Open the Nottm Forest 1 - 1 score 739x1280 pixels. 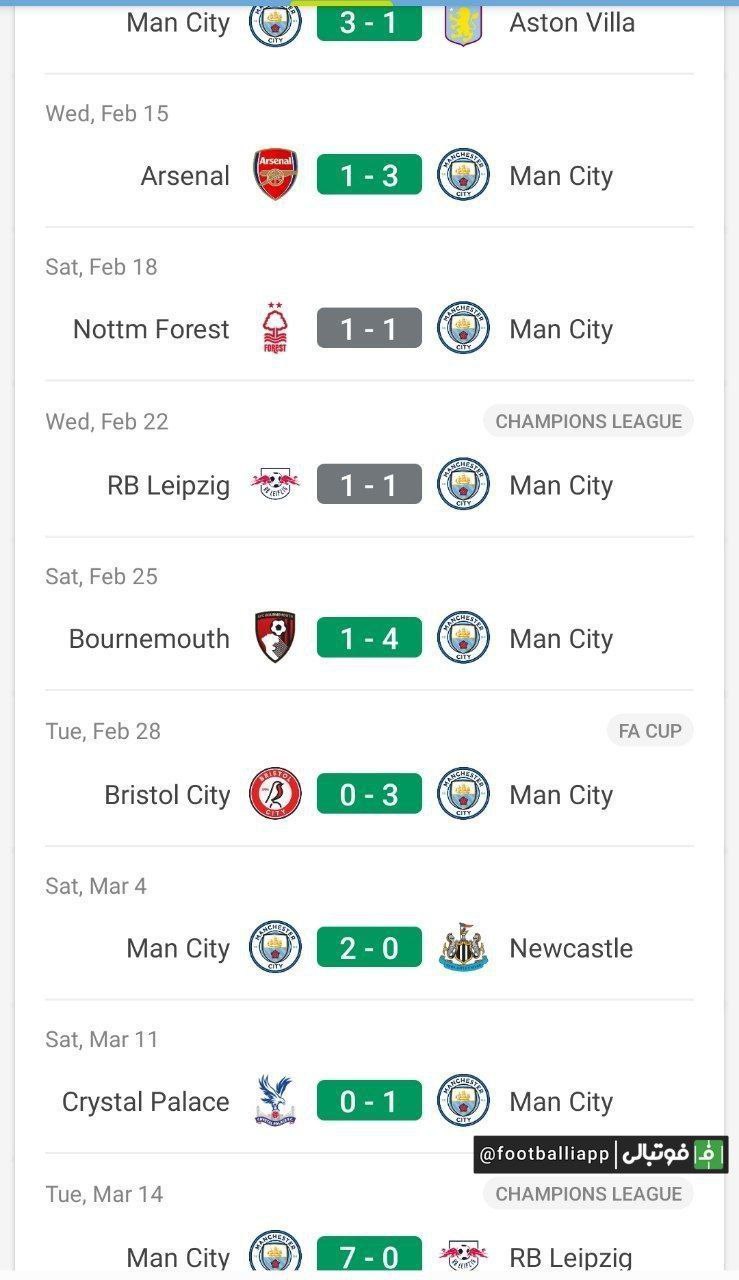(x=369, y=329)
